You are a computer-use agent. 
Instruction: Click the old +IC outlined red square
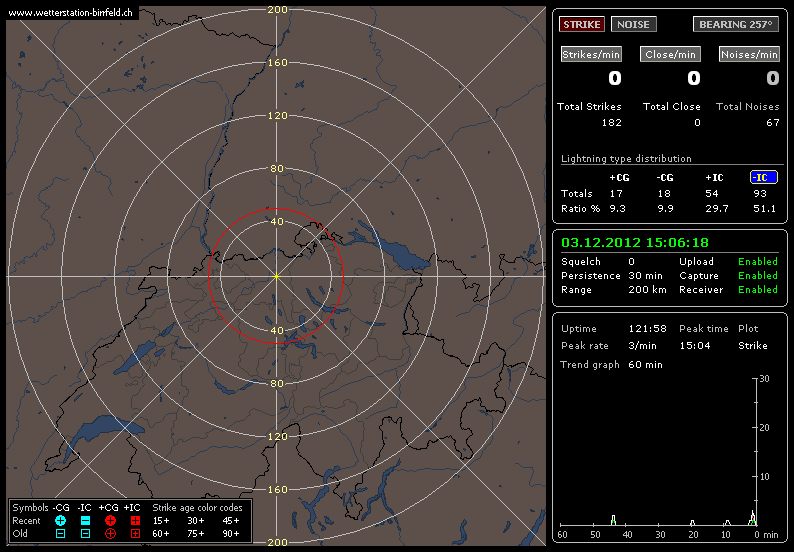coord(135,534)
